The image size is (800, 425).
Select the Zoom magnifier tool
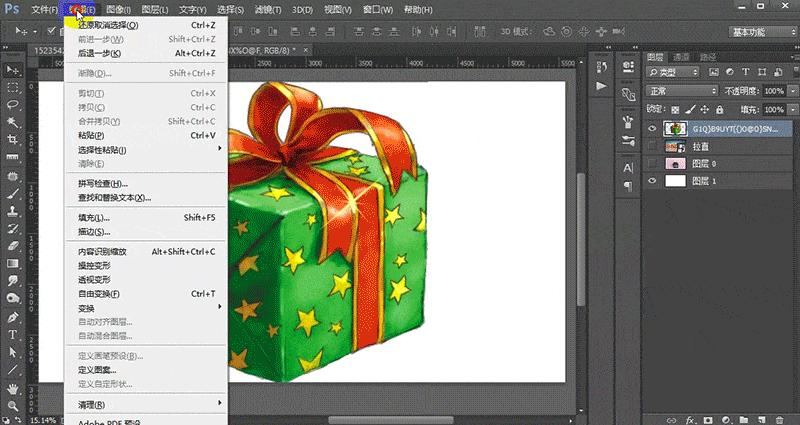[x=13, y=407]
